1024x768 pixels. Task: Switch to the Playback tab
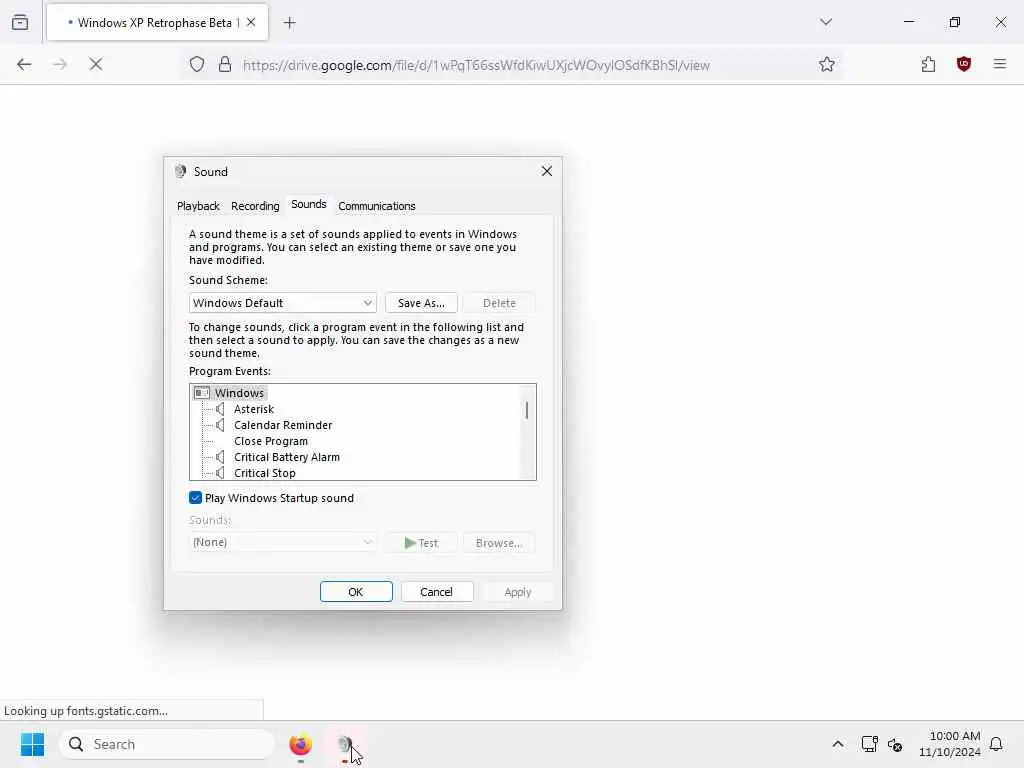[198, 206]
